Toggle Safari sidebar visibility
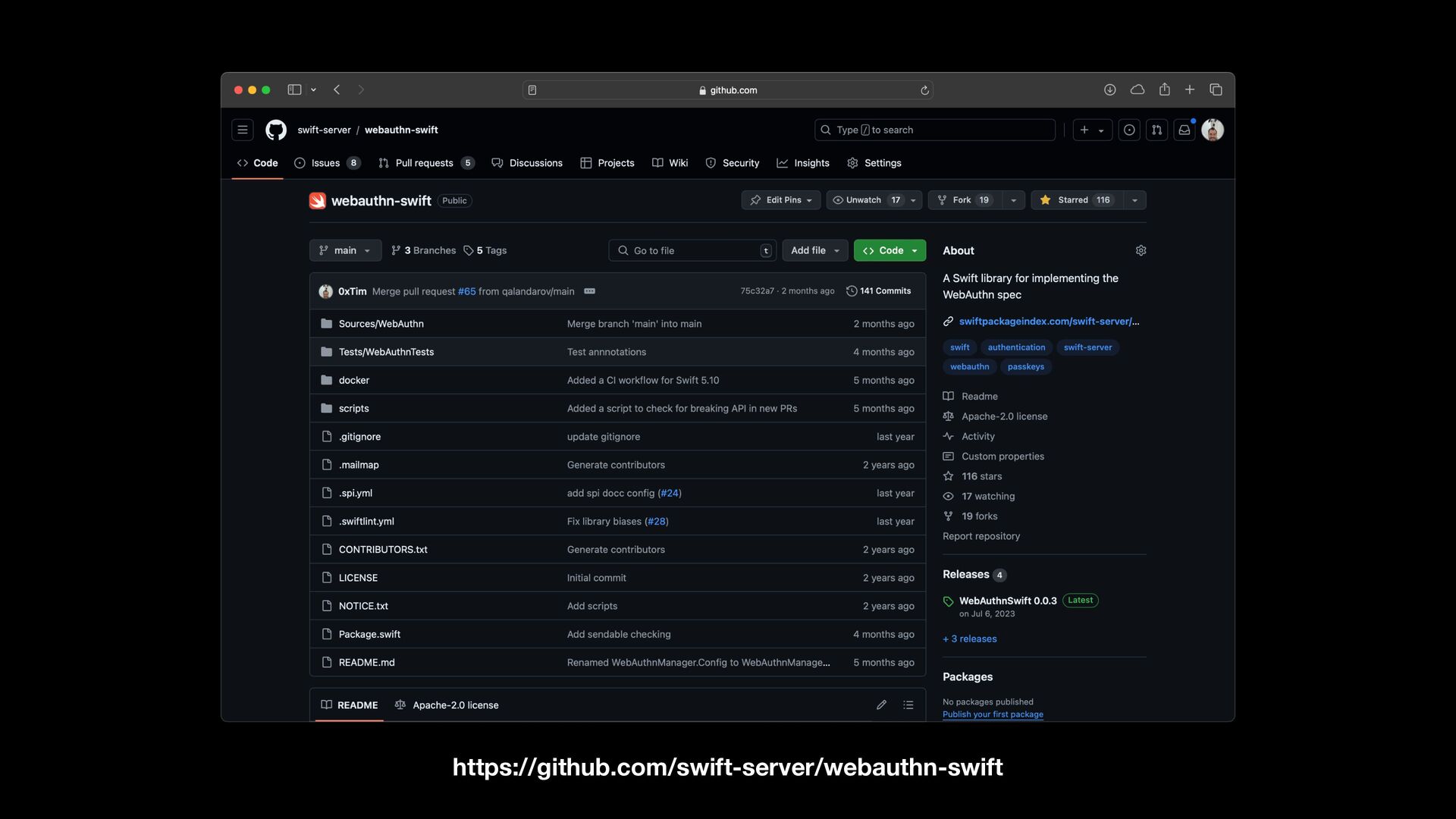 (x=294, y=89)
